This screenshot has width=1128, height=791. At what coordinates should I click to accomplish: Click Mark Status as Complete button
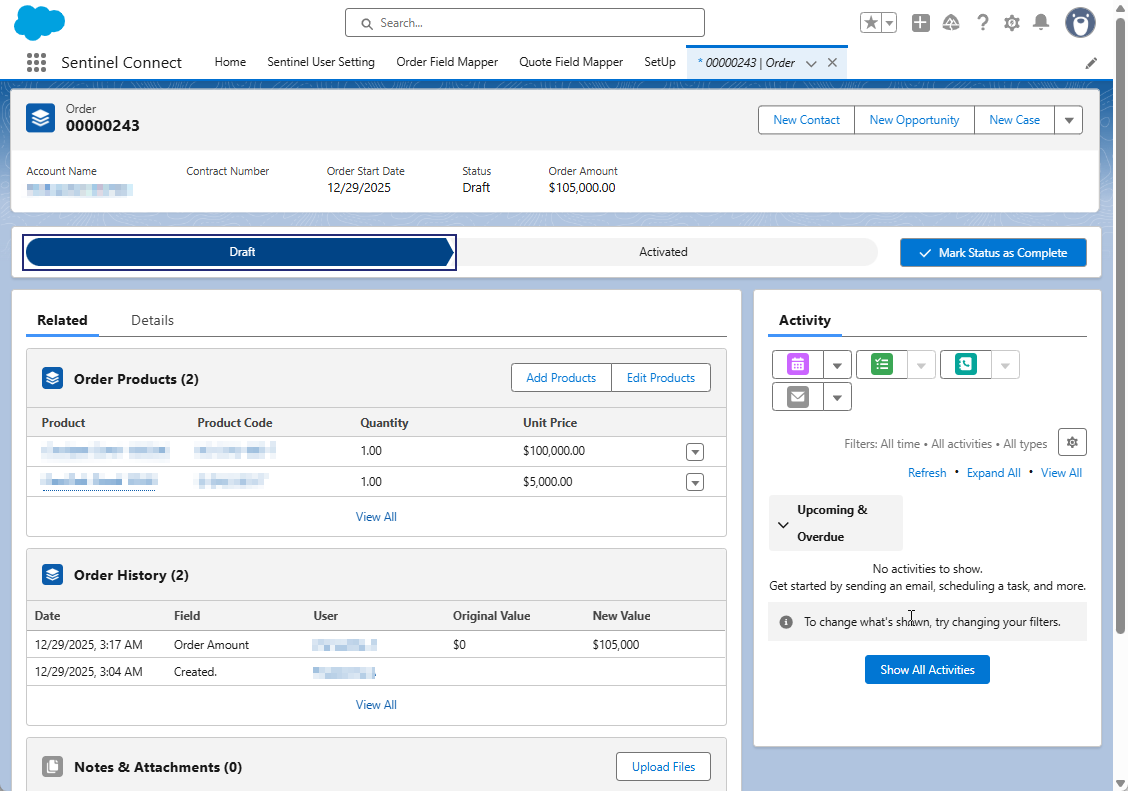(x=993, y=253)
